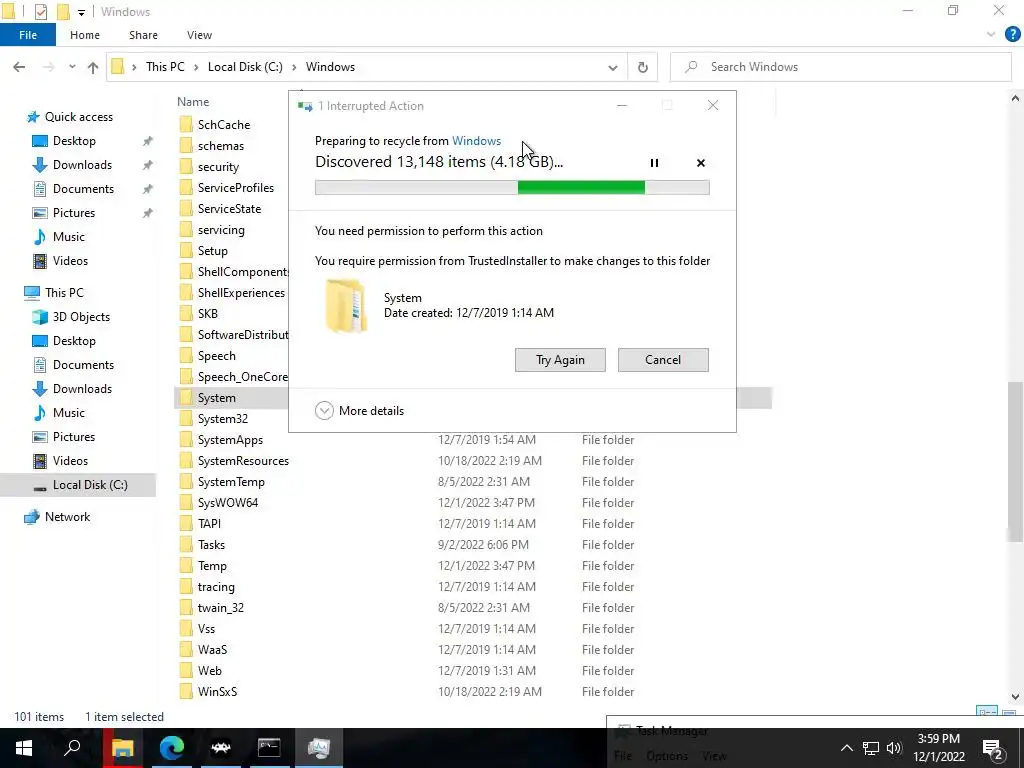Viewport: 1024px width, 768px height.
Task: Expand the ribbon chevron
Action: [x=991, y=35]
